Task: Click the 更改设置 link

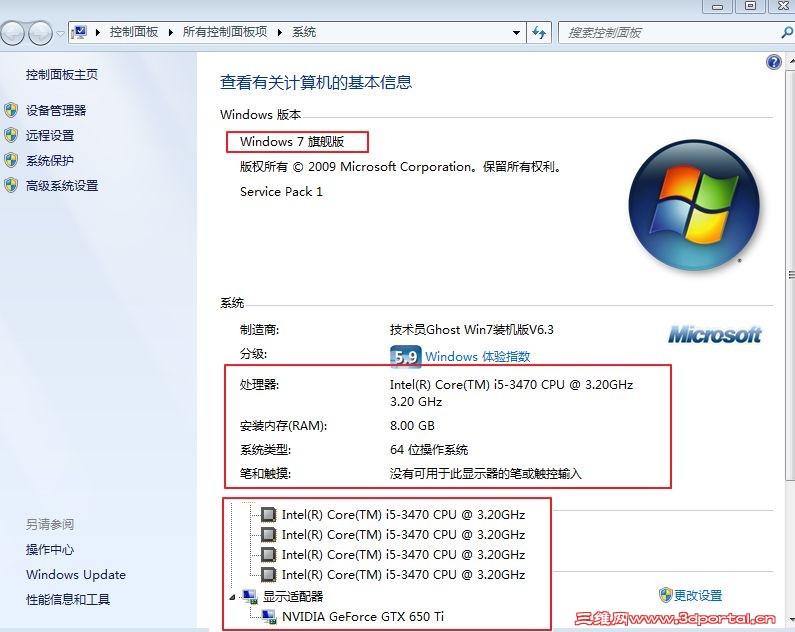Action: click(x=697, y=595)
